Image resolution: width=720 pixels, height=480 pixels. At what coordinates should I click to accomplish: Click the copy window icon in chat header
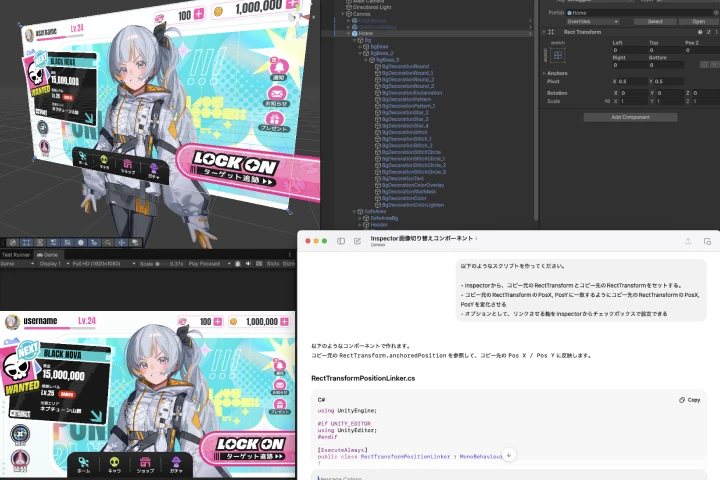pos(707,241)
